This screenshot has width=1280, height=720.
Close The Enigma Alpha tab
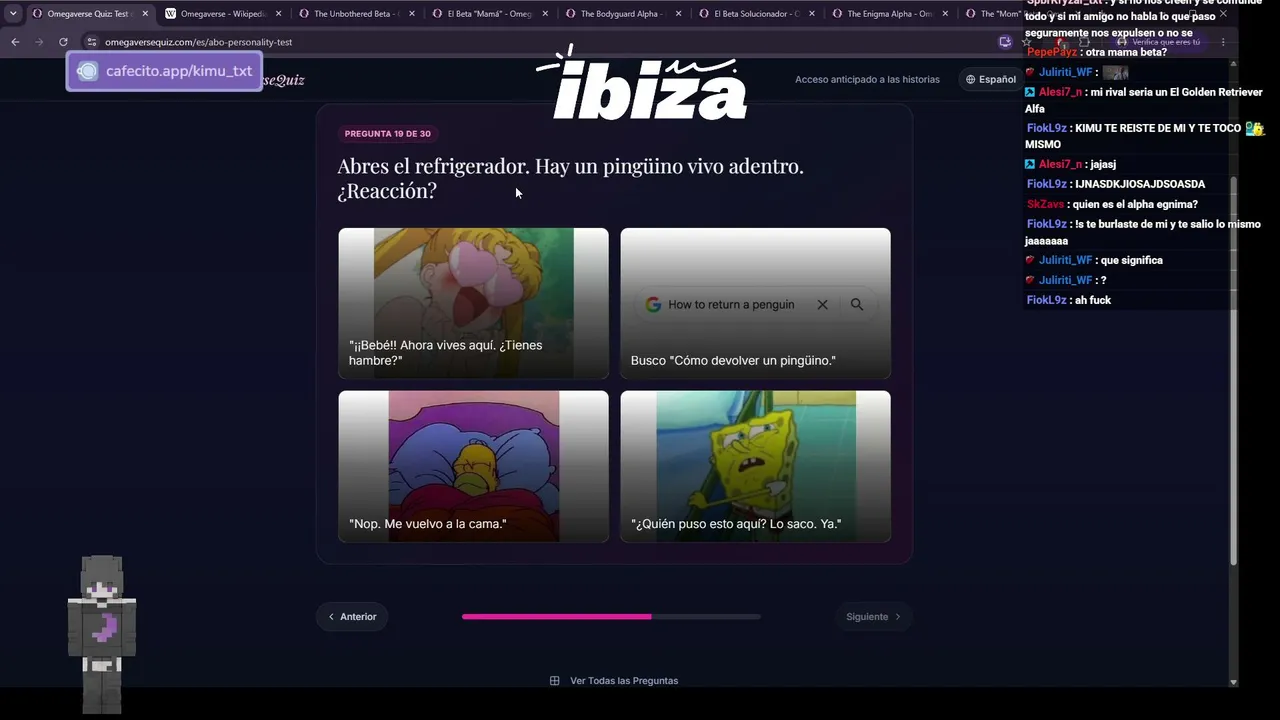click(945, 14)
